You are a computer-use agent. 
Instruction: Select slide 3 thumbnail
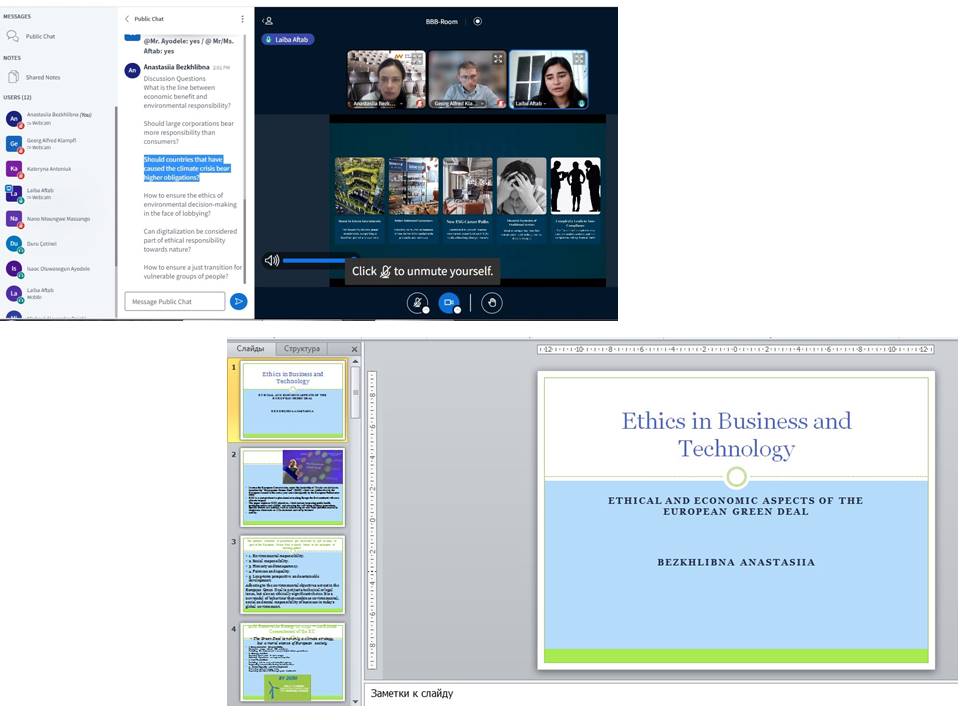[x=292, y=575]
